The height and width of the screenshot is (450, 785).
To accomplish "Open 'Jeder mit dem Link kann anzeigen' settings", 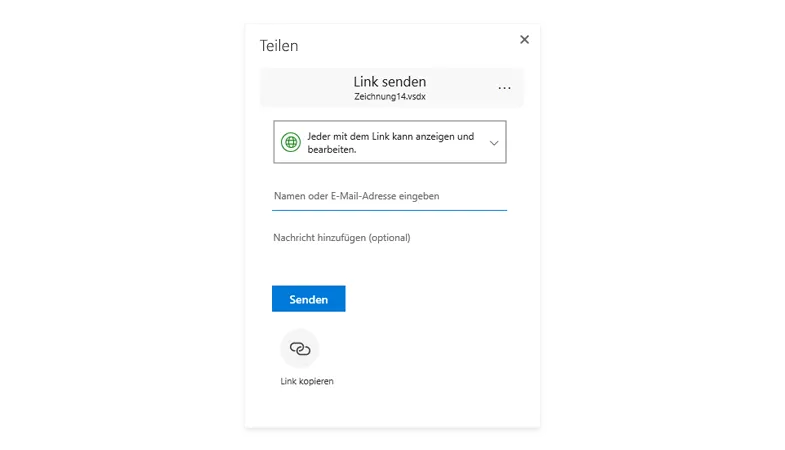I will point(389,142).
